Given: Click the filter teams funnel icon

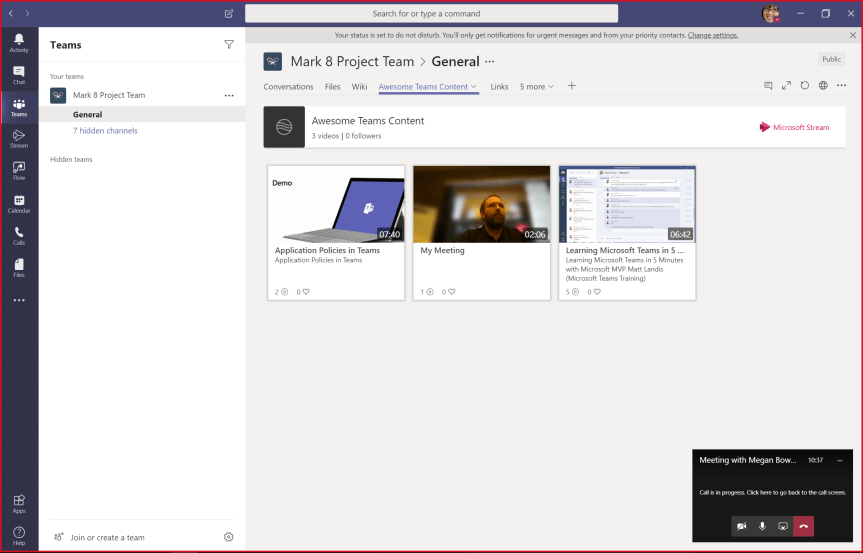Looking at the screenshot, I should (x=229, y=45).
